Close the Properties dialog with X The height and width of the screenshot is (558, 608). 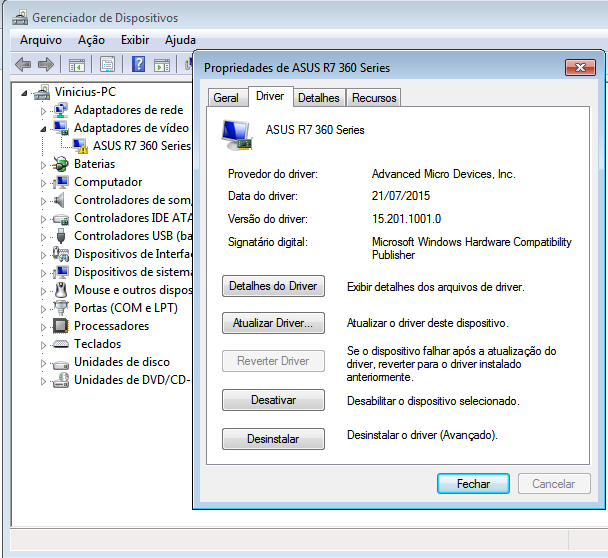point(580,67)
